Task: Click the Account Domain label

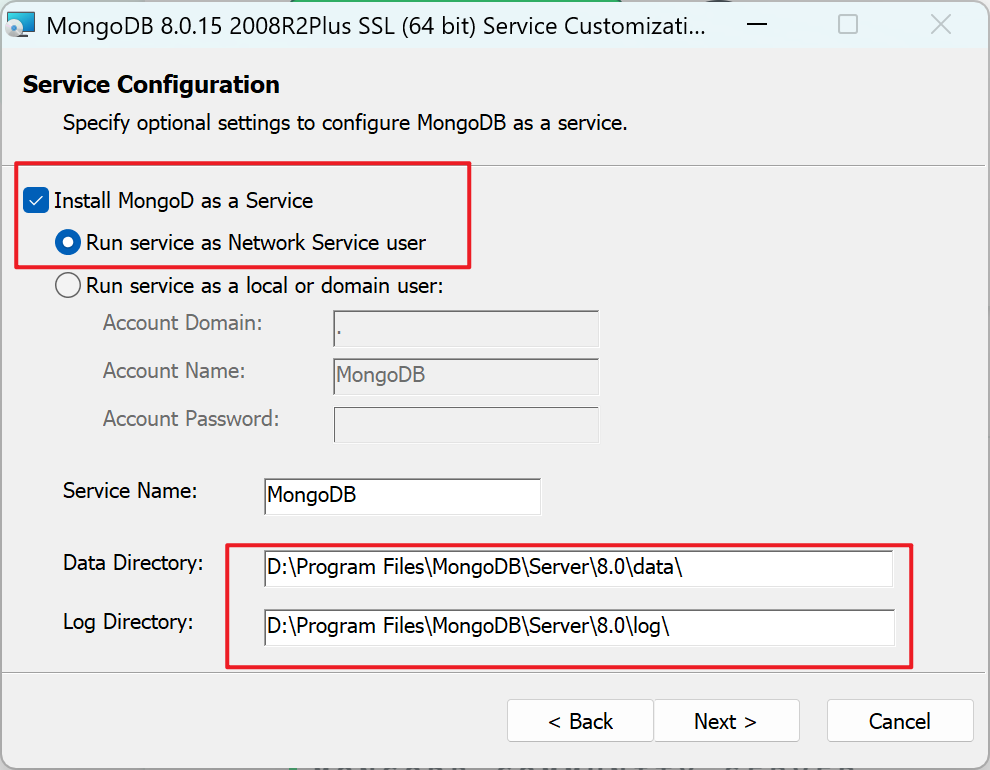Action: coord(182,323)
